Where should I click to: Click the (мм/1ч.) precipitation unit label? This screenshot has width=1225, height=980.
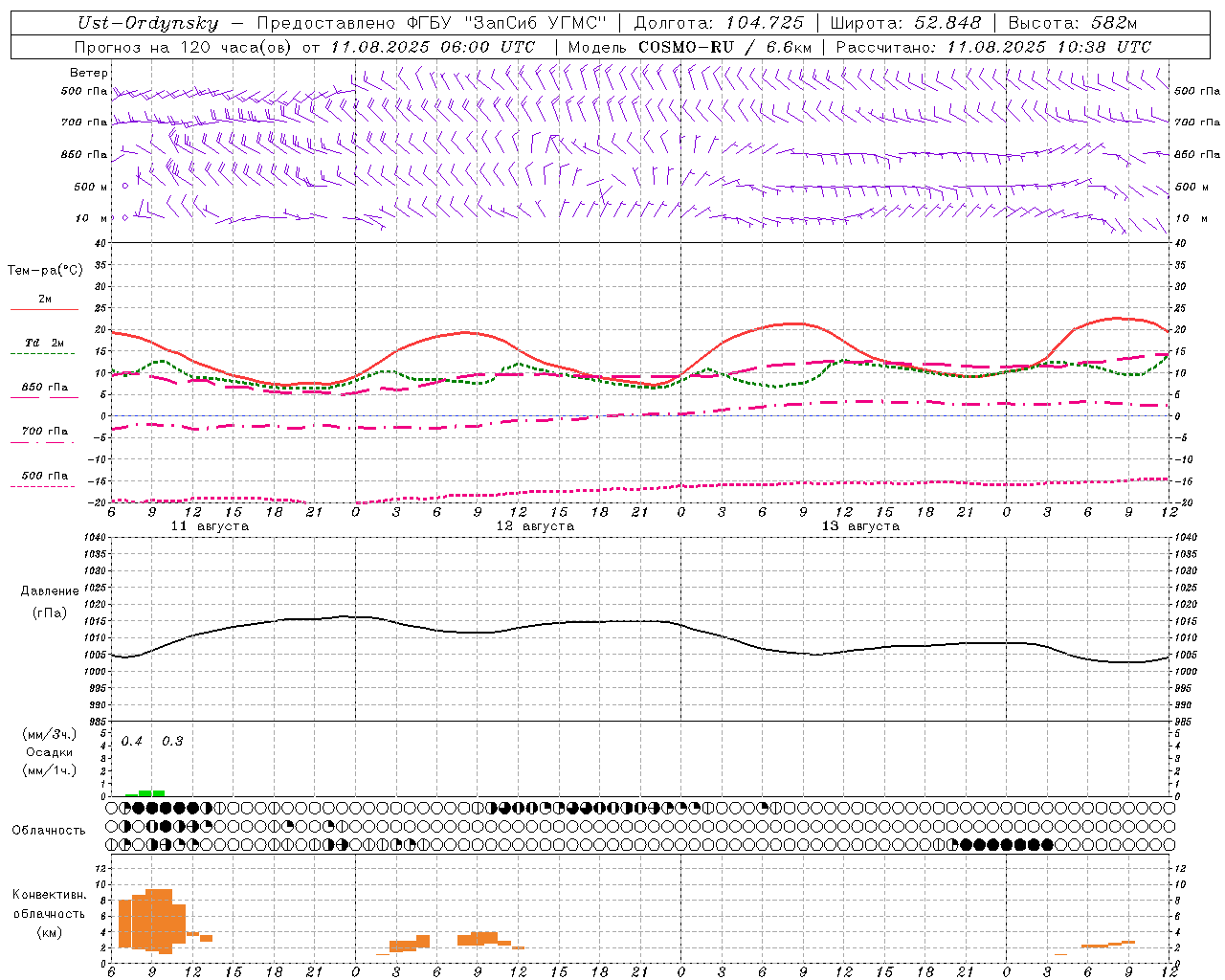pyautogui.click(x=50, y=770)
